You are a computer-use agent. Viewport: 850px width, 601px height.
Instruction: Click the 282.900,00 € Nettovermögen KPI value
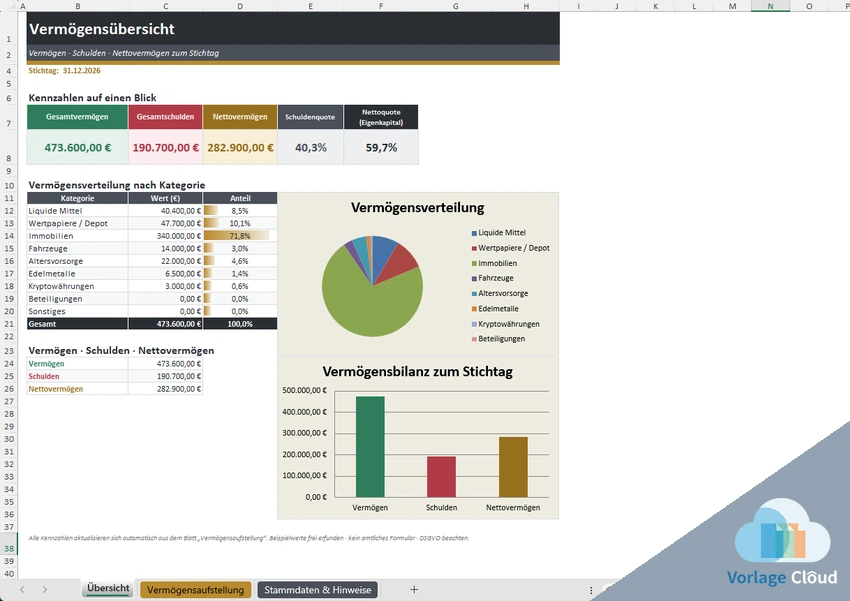click(240, 147)
